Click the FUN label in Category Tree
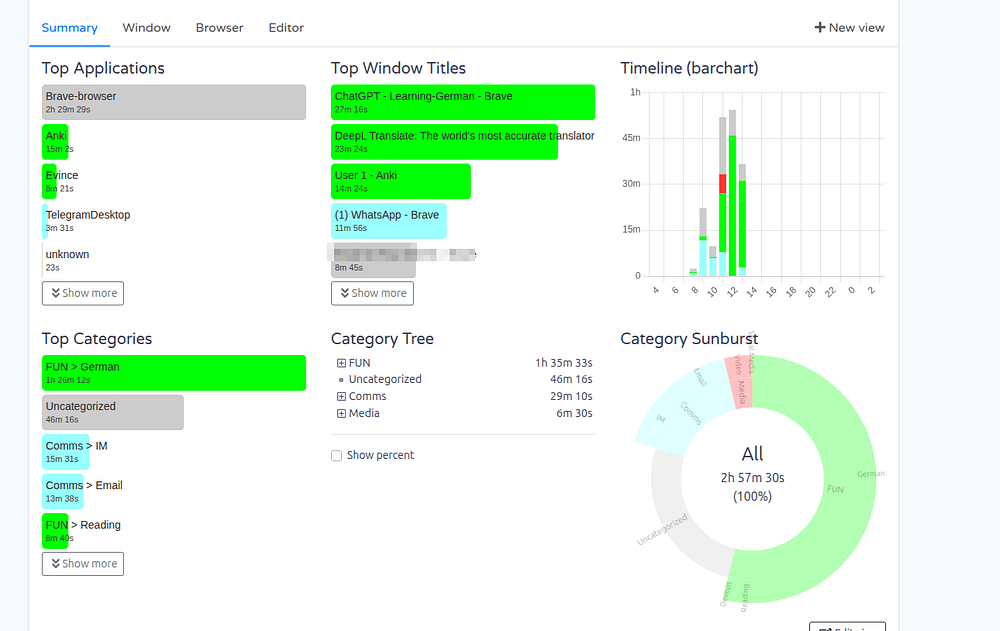The height and width of the screenshot is (631, 1000). point(359,363)
